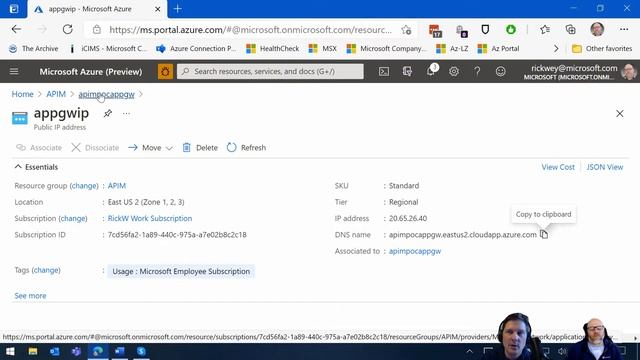Screen dimensions: 640x360
Task: Open the Az Portal bookmark
Action: click(498, 49)
